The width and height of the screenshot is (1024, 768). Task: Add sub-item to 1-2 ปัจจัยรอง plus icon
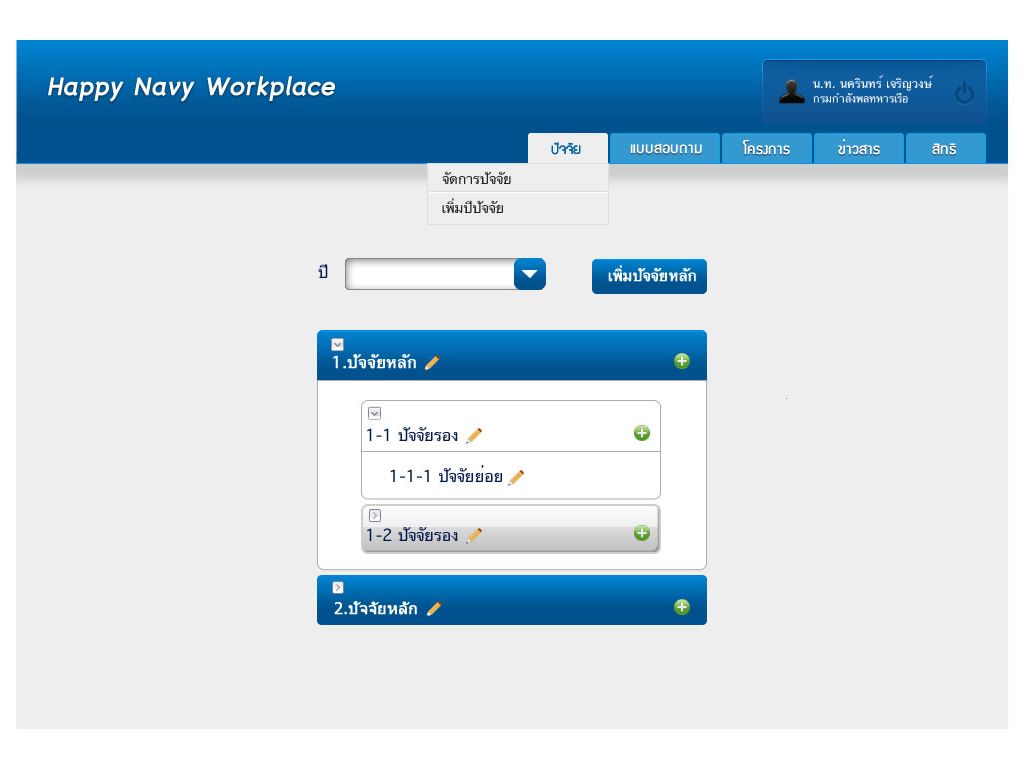point(642,533)
